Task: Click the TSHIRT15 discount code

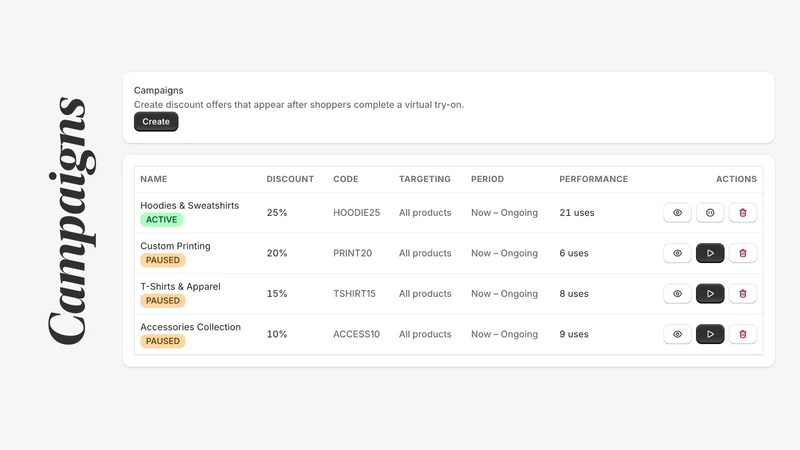Action: point(354,293)
